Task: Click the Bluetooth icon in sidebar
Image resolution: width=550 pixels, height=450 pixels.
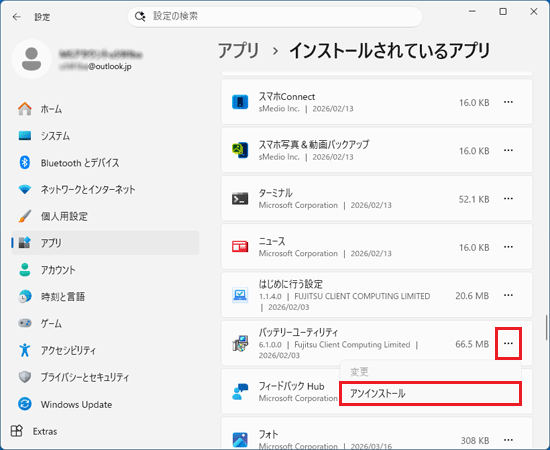Action: [x=25, y=162]
